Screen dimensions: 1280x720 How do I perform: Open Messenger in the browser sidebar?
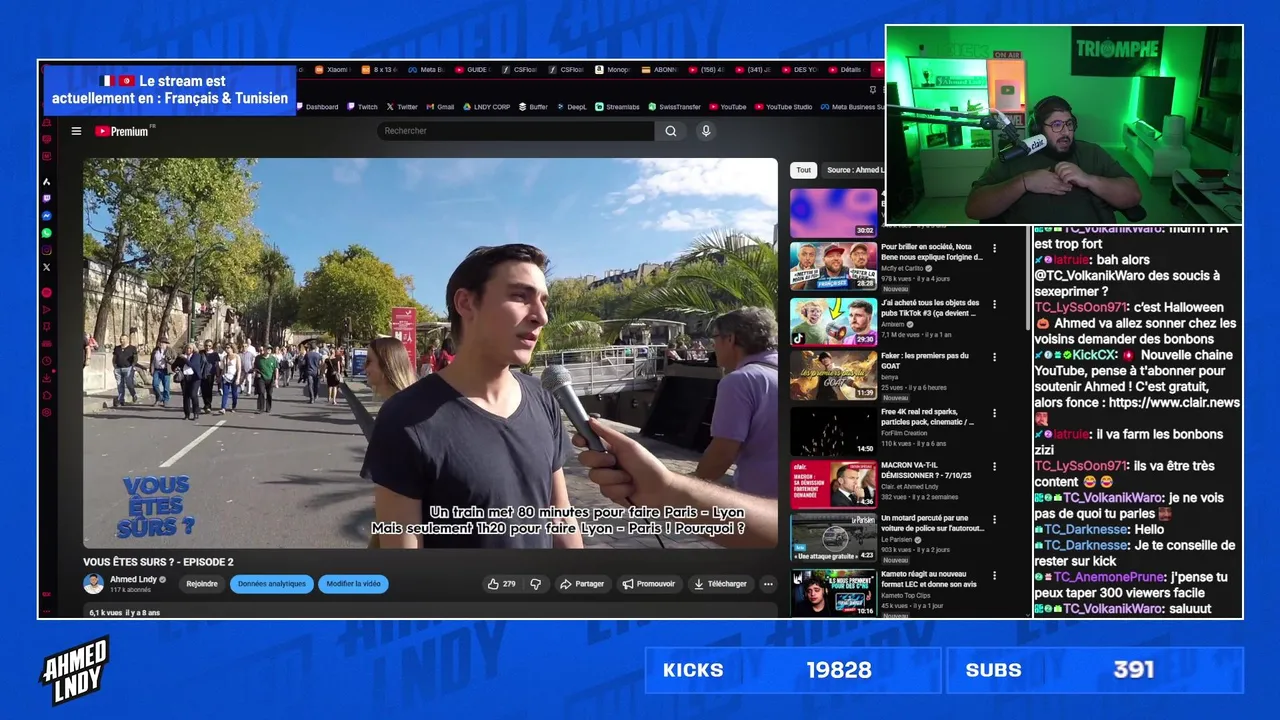click(46, 215)
